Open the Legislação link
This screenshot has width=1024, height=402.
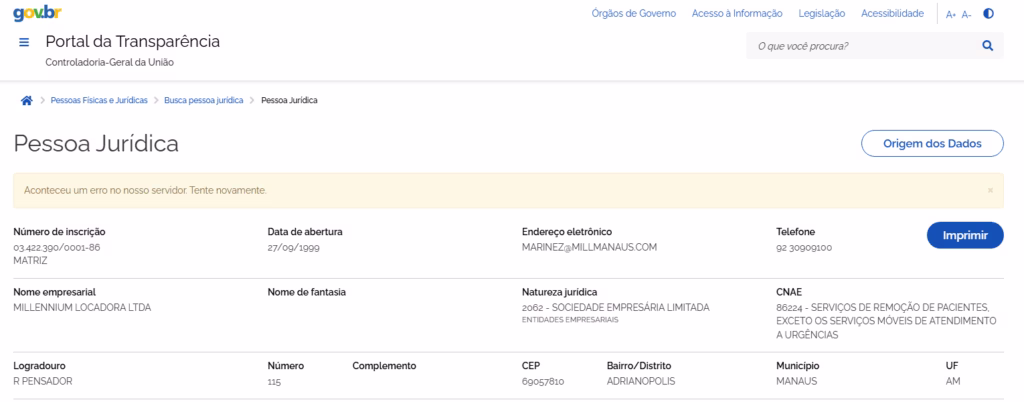(822, 14)
